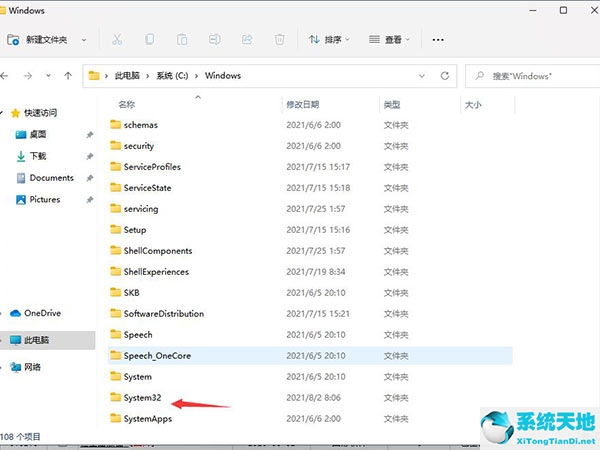This screenshot has height=450, width=600.
Task: Select OneDrive in navigation pane
Action: [x=42, y=313]
